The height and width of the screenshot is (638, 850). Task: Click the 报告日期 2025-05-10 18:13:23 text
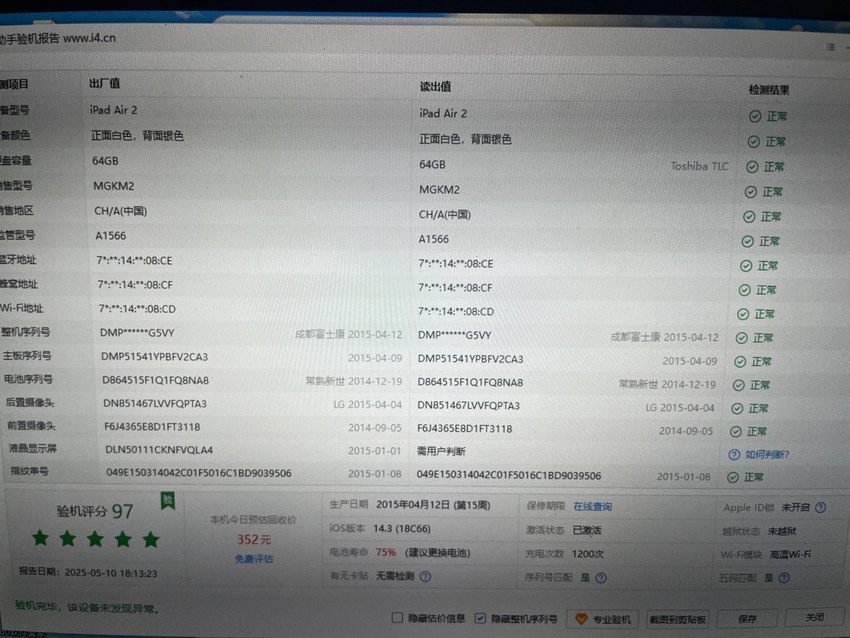click(x=88, y=572)
